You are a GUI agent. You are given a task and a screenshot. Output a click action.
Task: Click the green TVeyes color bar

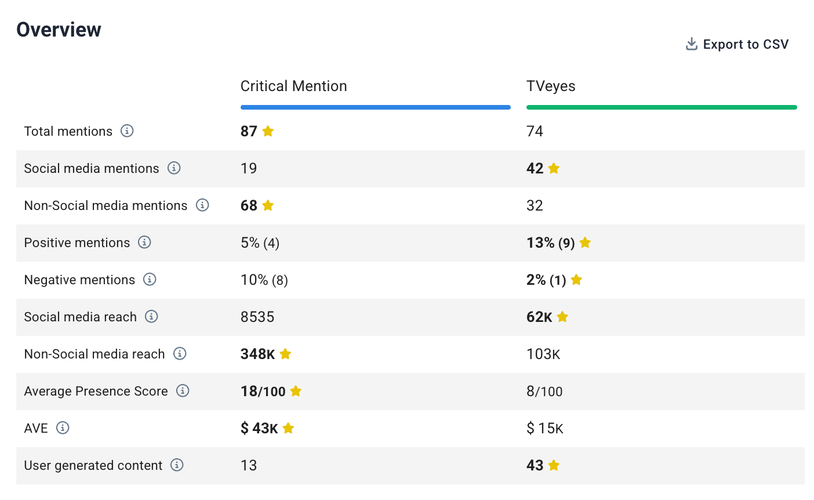tap(661, 107)
